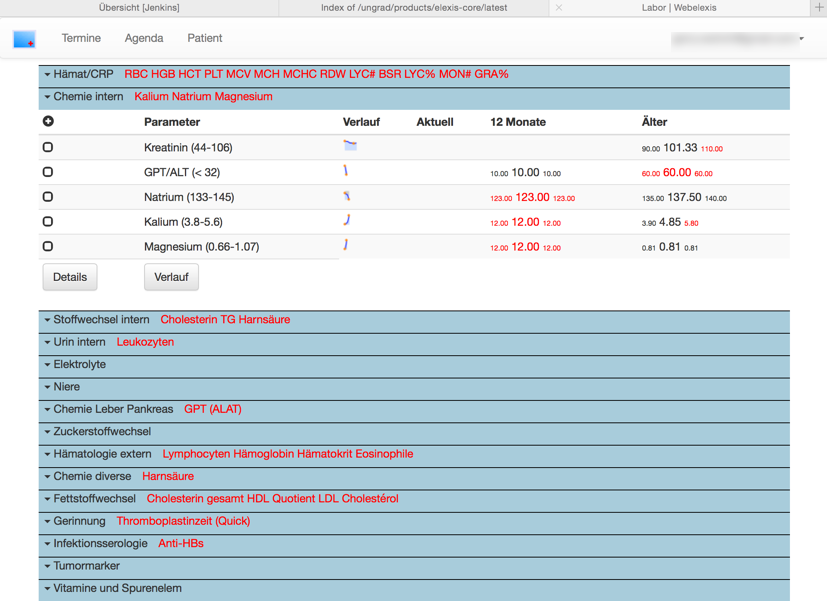The width and height of the screenshot is (827, 601).
Task: Switch to the Labor | Webelexis tab
Action: (x=679, y=8)
